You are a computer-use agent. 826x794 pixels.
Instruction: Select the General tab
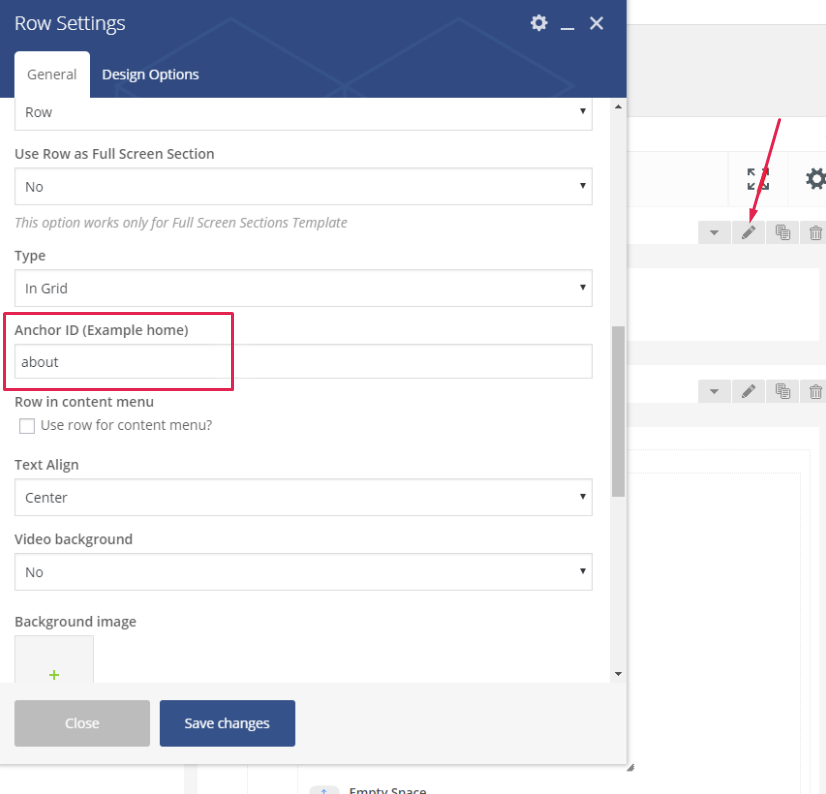coord(52,74)
